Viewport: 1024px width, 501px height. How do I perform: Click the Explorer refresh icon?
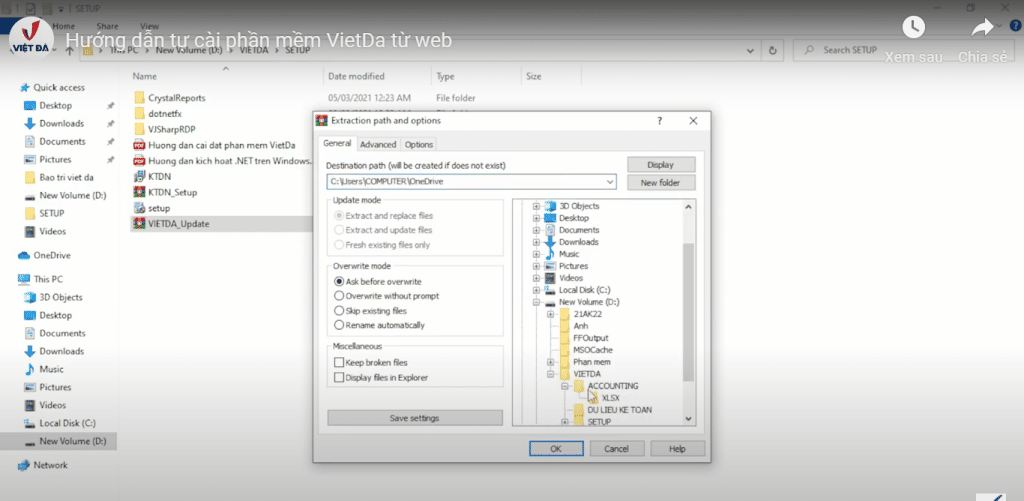(x=773, y=50)
